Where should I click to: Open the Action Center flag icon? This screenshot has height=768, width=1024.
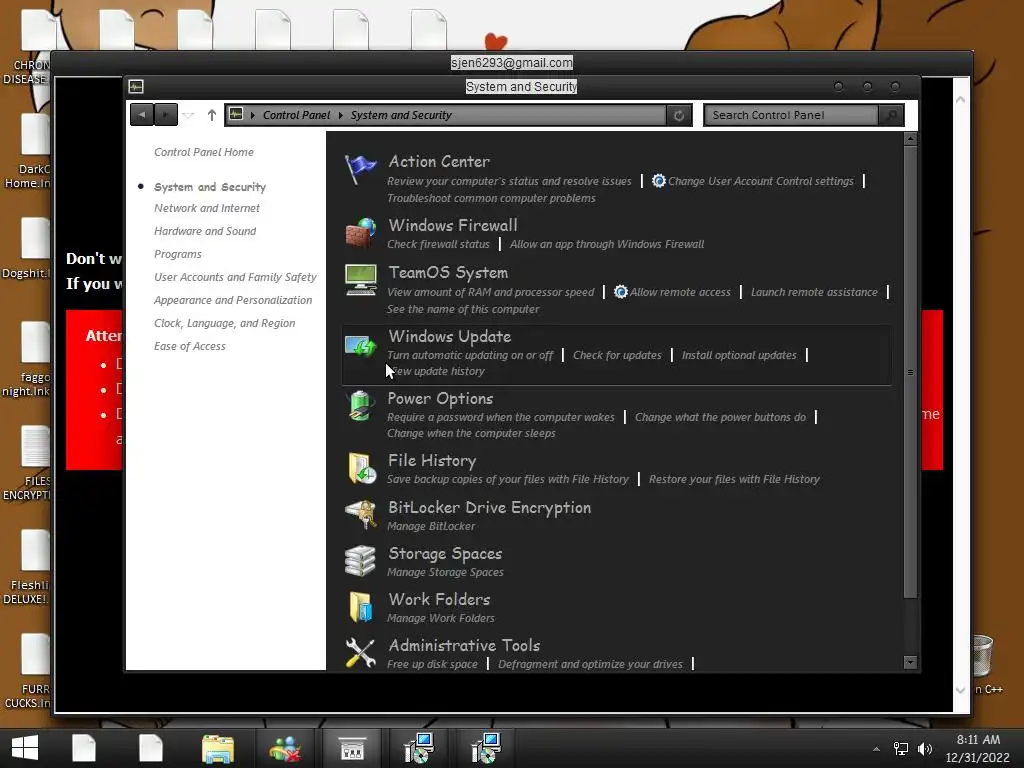[360, 170]
